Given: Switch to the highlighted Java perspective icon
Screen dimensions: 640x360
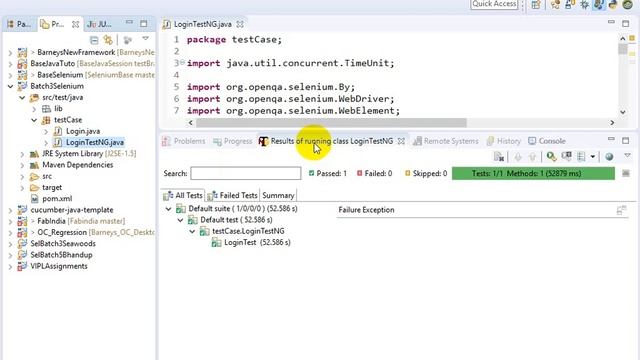Looking at the screenshot, I should tap(599, 5).
